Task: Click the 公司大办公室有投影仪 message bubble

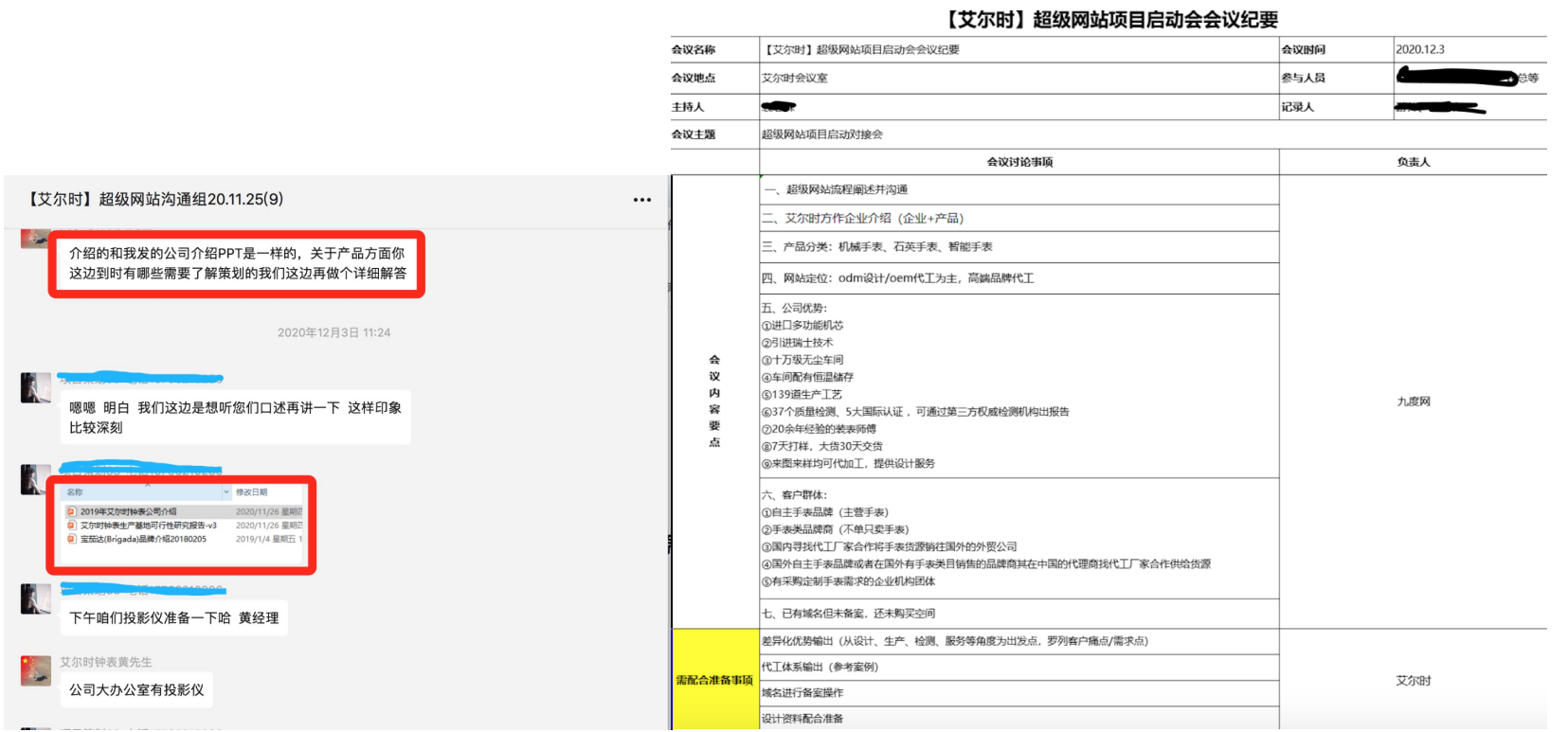Action: coord(136,689)
